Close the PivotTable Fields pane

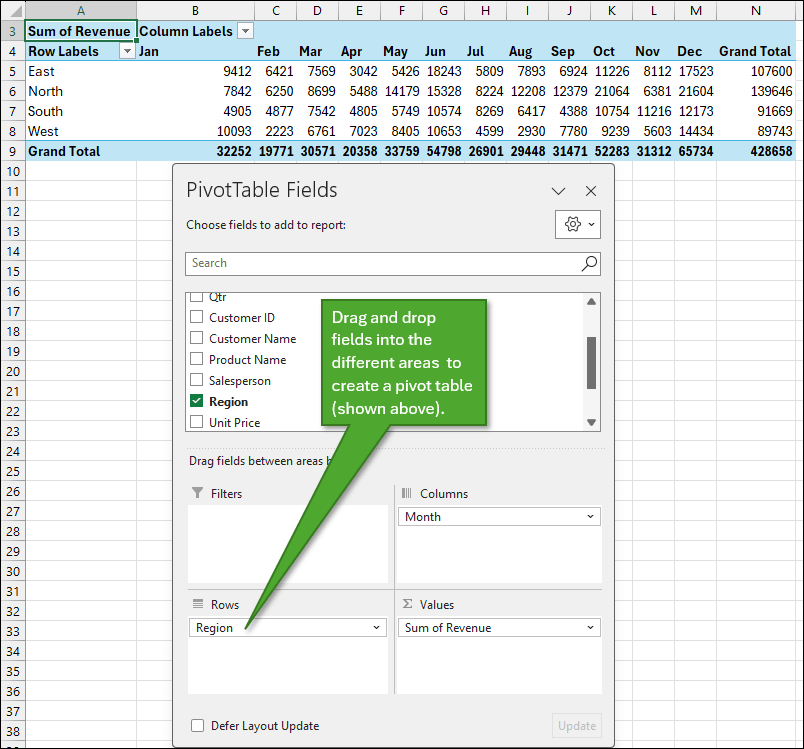[591, 191]
